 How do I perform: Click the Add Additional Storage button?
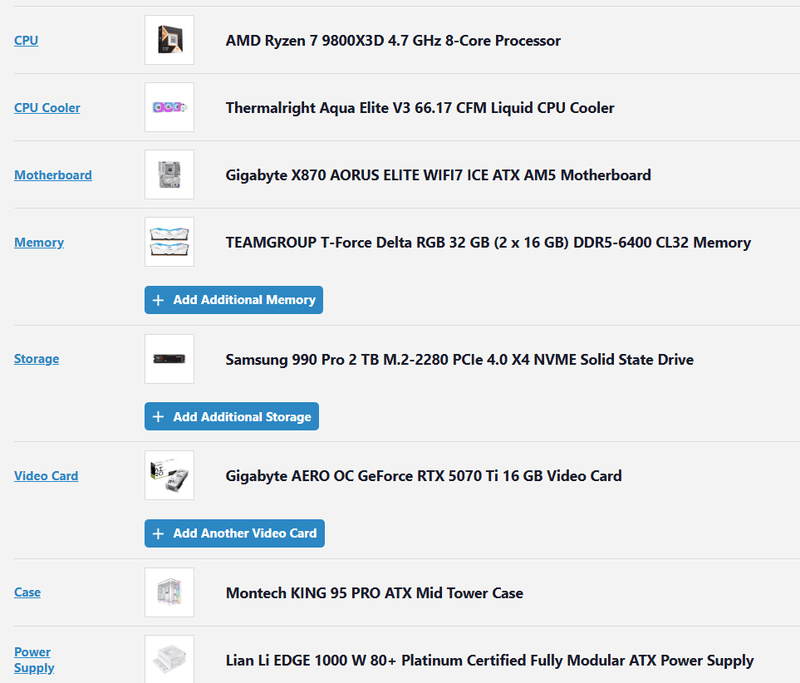[232, 416]
